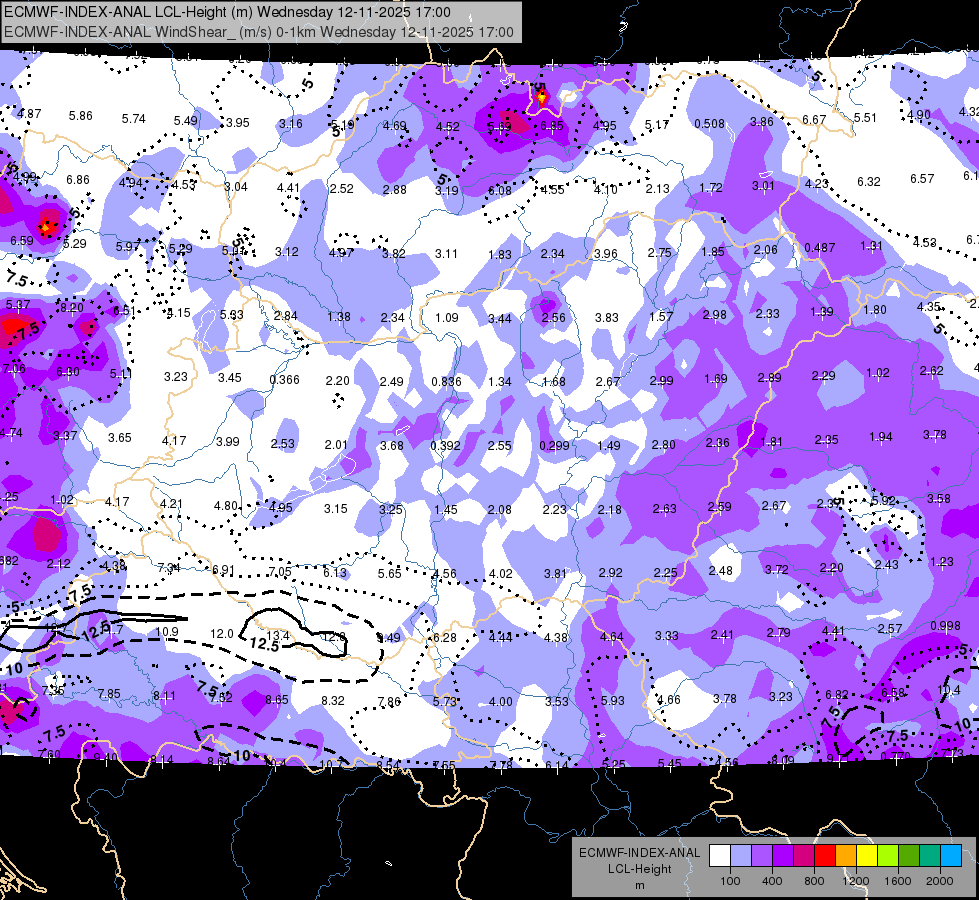Click the orange legend swatch before 1200

click(x=846, y=856)
